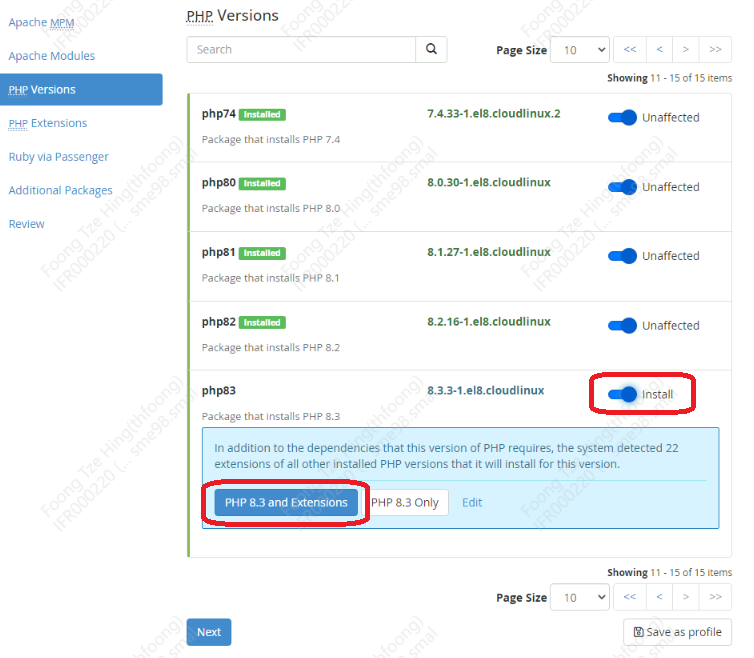Open the top Page Size dropdown
The image size is (754, 658).
(x=580, y=49)
